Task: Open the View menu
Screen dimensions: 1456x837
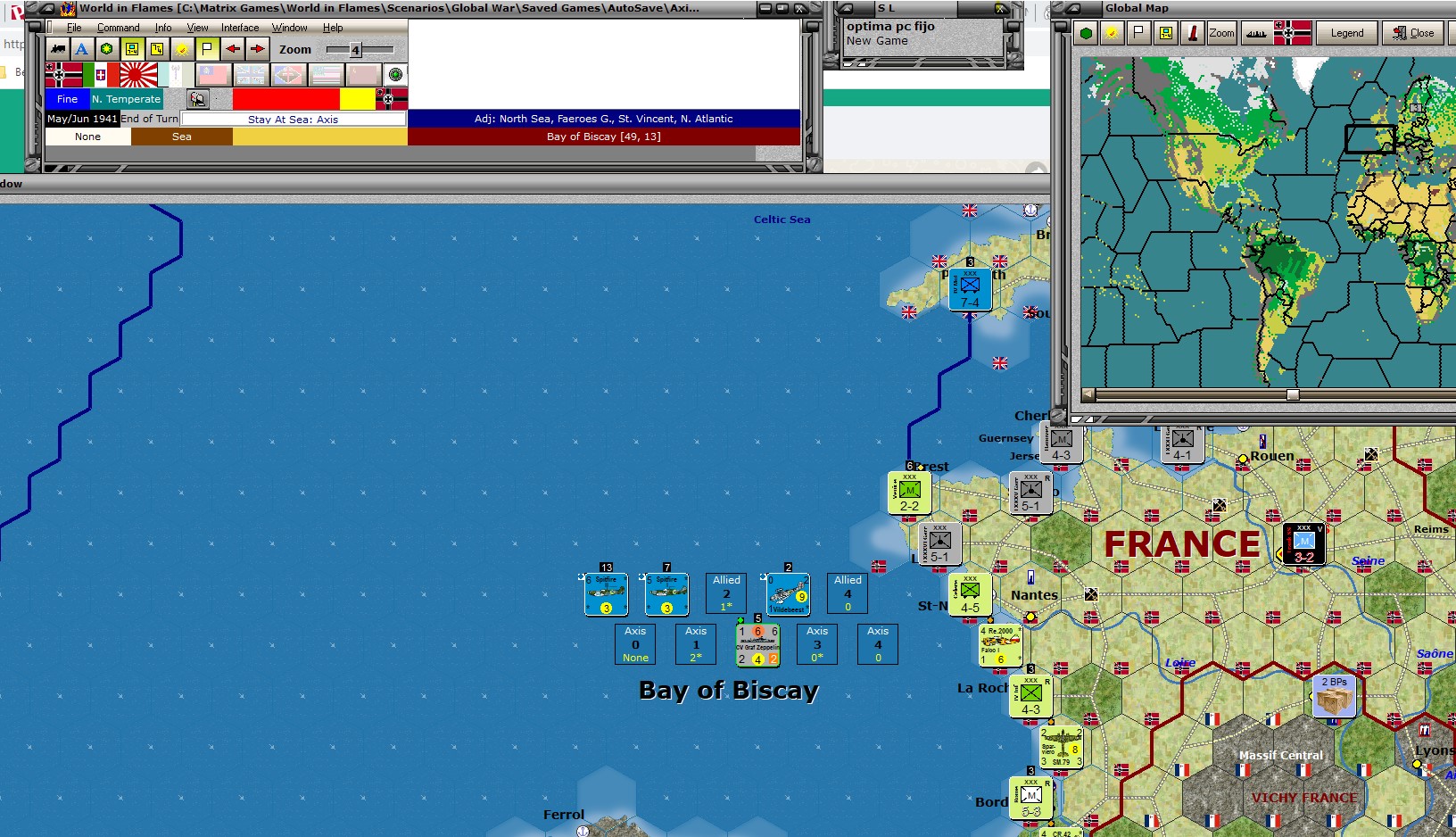Action: click(198, 28)
